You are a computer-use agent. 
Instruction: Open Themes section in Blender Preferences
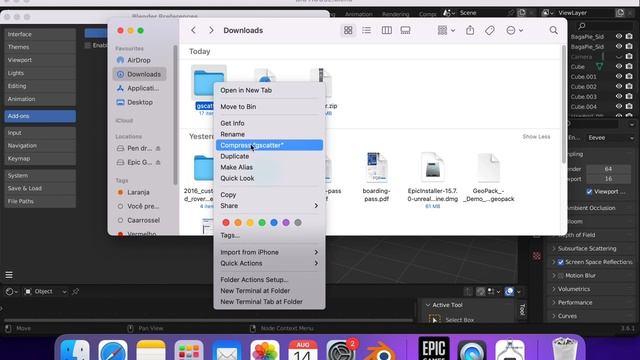tap(40, 47)
